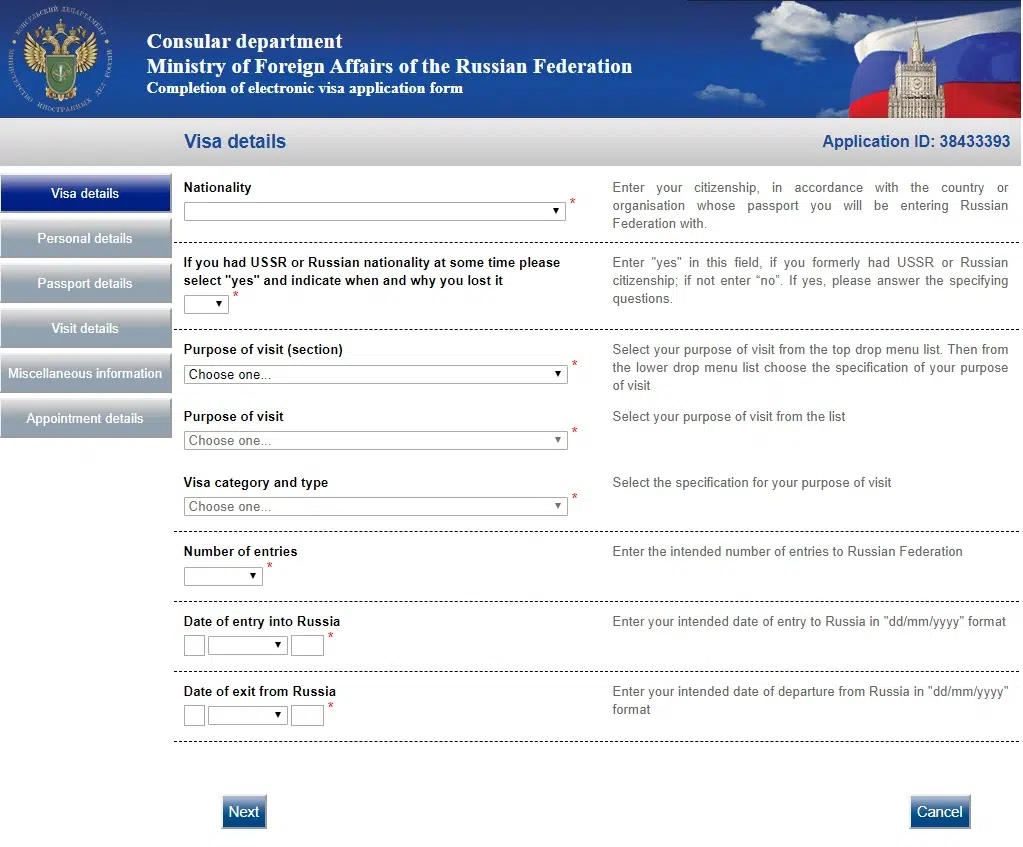
Task: Go to the Personal details tab
Action: click(x=85, y=238)
